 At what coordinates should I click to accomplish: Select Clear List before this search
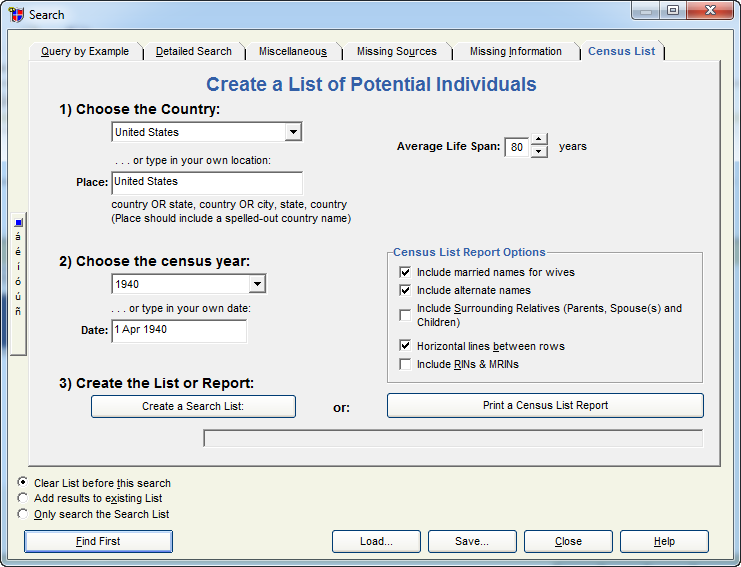coord(22,482)
